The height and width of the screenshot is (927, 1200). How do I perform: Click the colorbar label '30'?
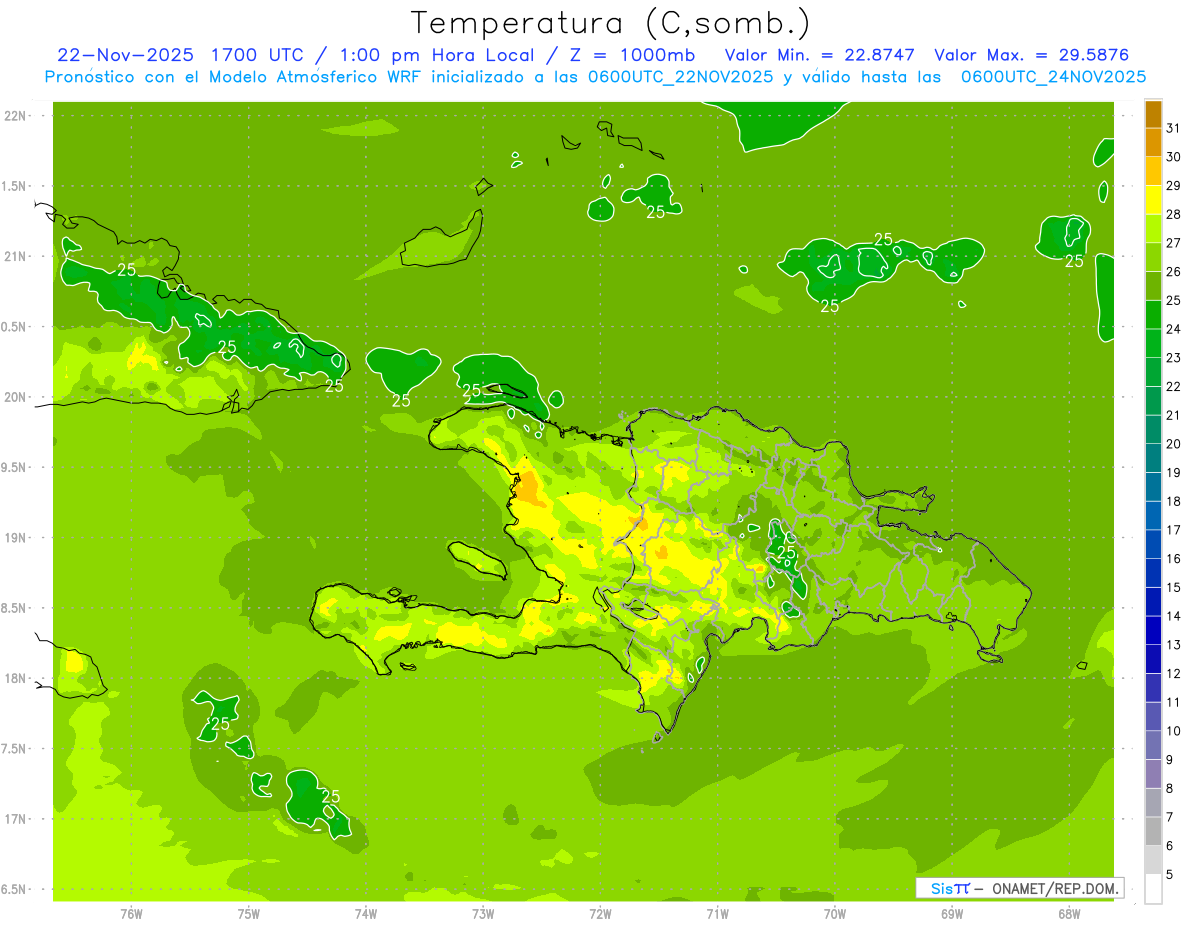[x=1174, y=157]
